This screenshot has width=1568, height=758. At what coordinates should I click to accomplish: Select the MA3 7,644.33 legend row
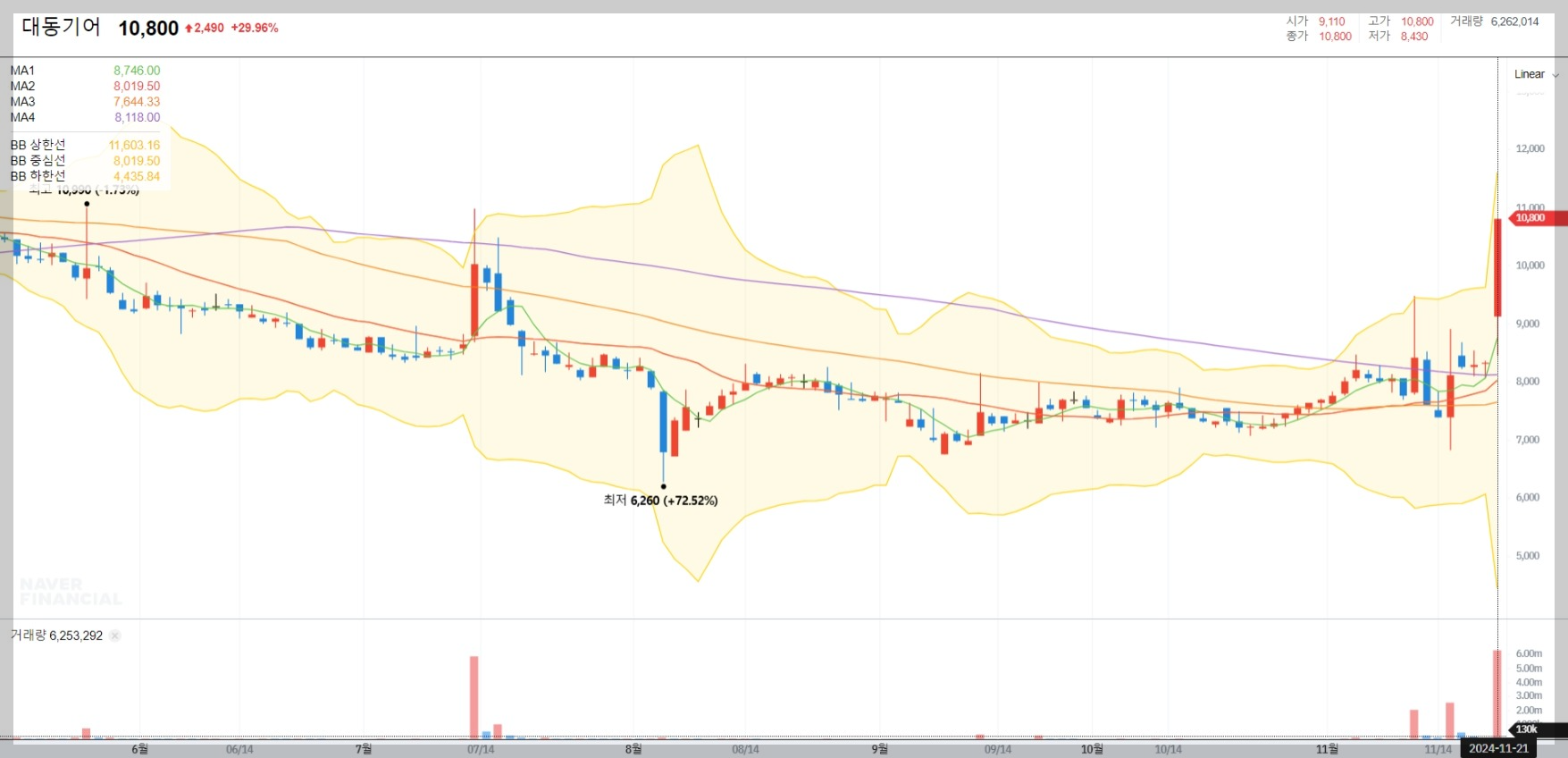[85, 102]
